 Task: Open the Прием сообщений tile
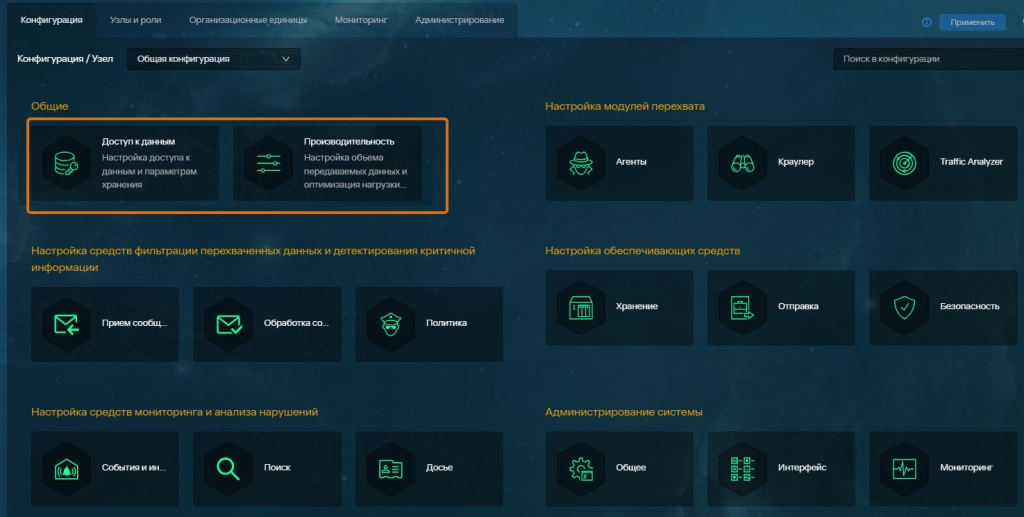pos(105,323)
